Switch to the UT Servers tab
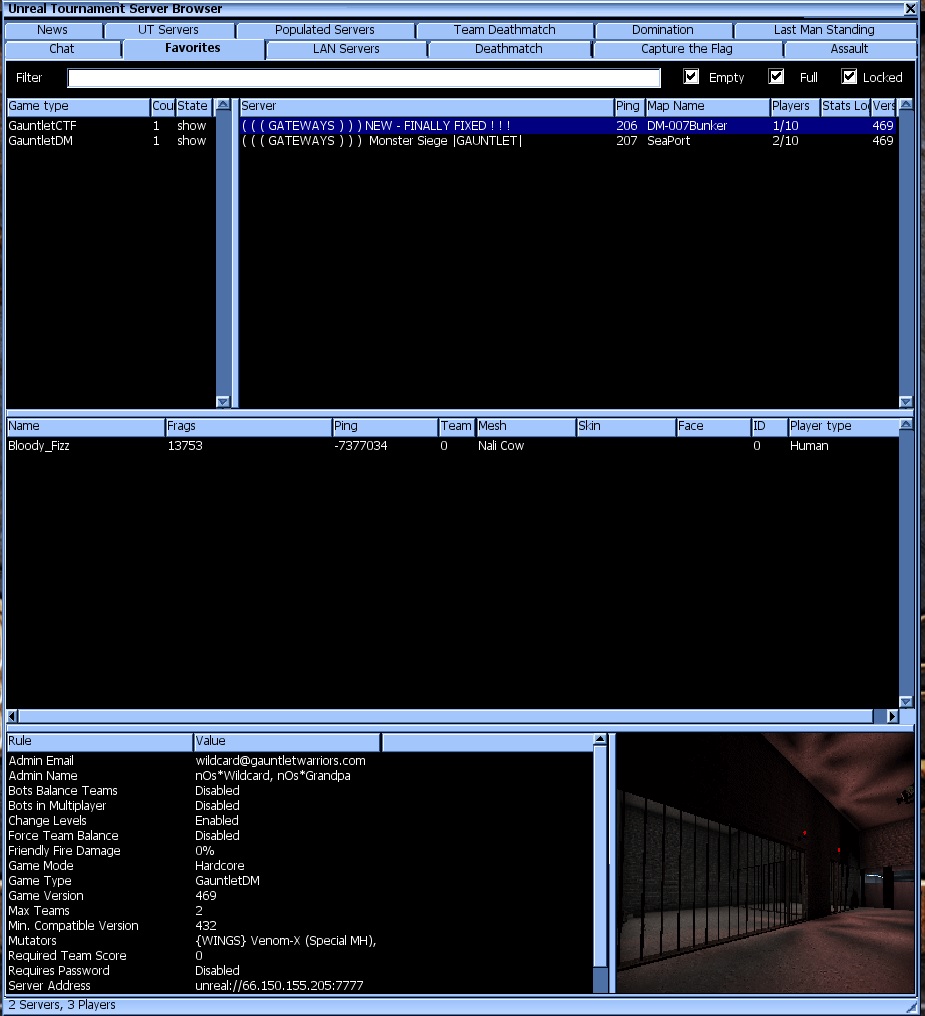The width and height of the screenshot is (925, 1016). (x=168, y=30)
